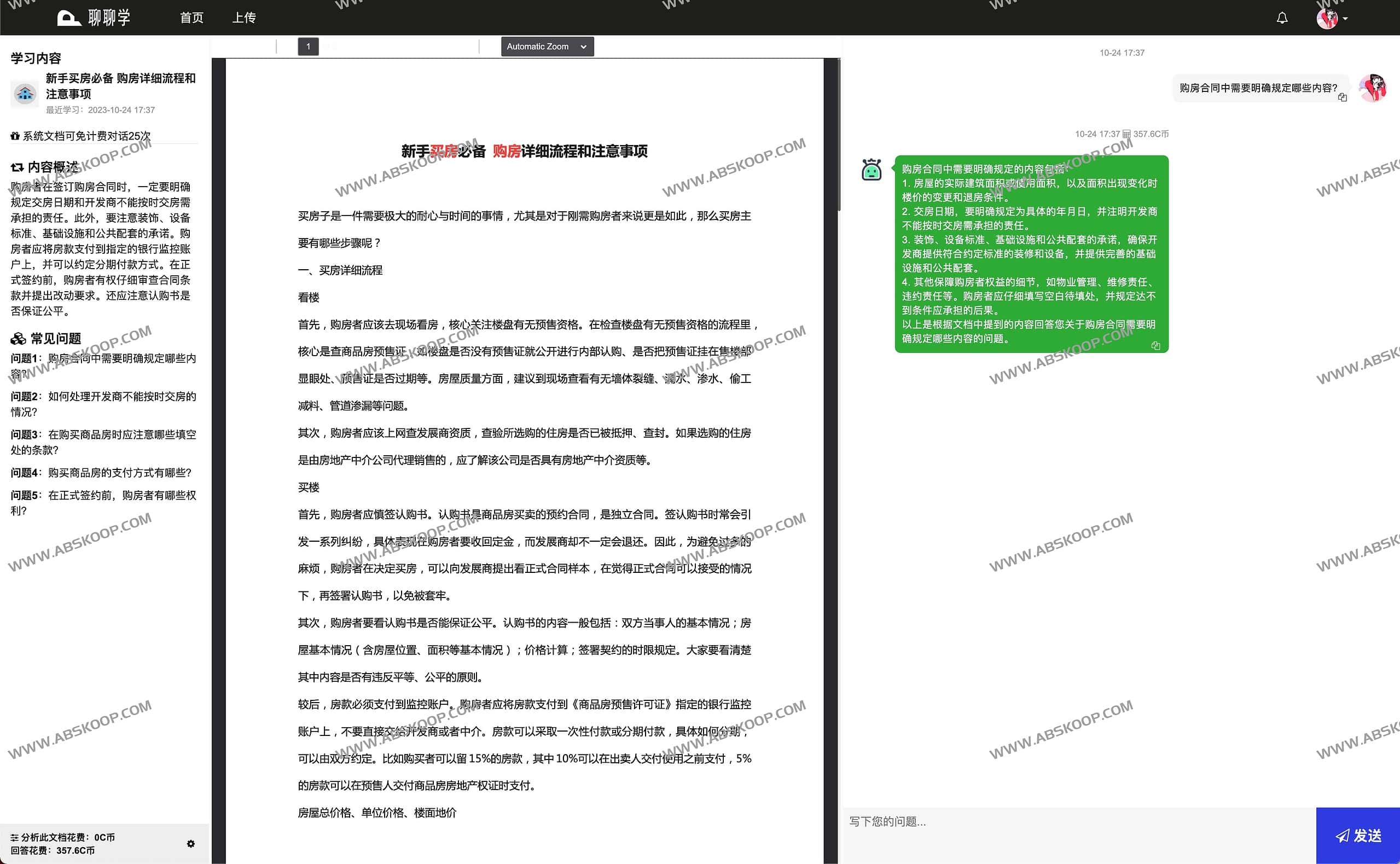Click the gift icon next to 系统文档可免计费对话
This screenshot has height=864, width=1400.
(x=15, y=136)
